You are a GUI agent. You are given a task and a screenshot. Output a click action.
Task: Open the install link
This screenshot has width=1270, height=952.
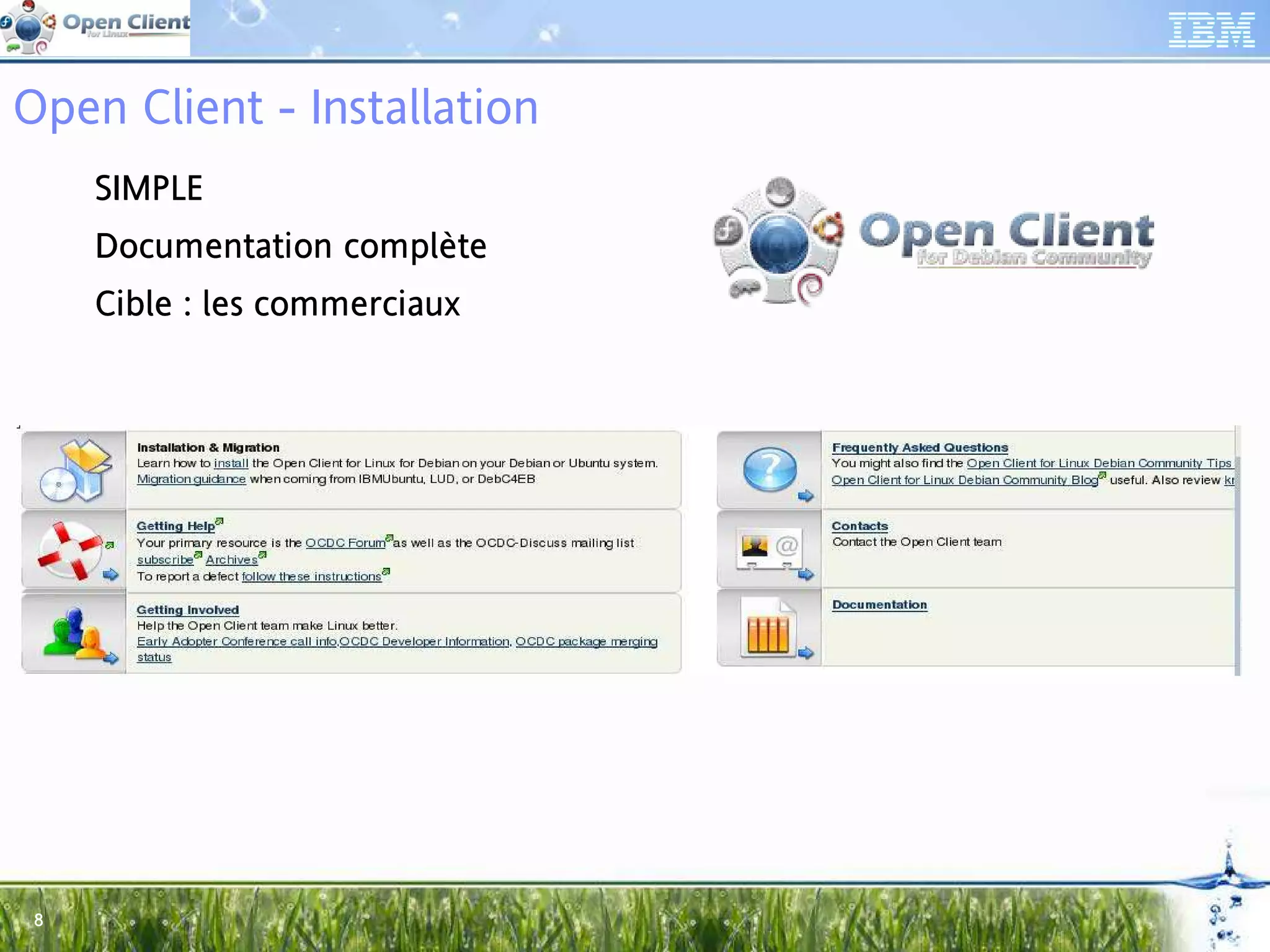click(x=231, y=463)
